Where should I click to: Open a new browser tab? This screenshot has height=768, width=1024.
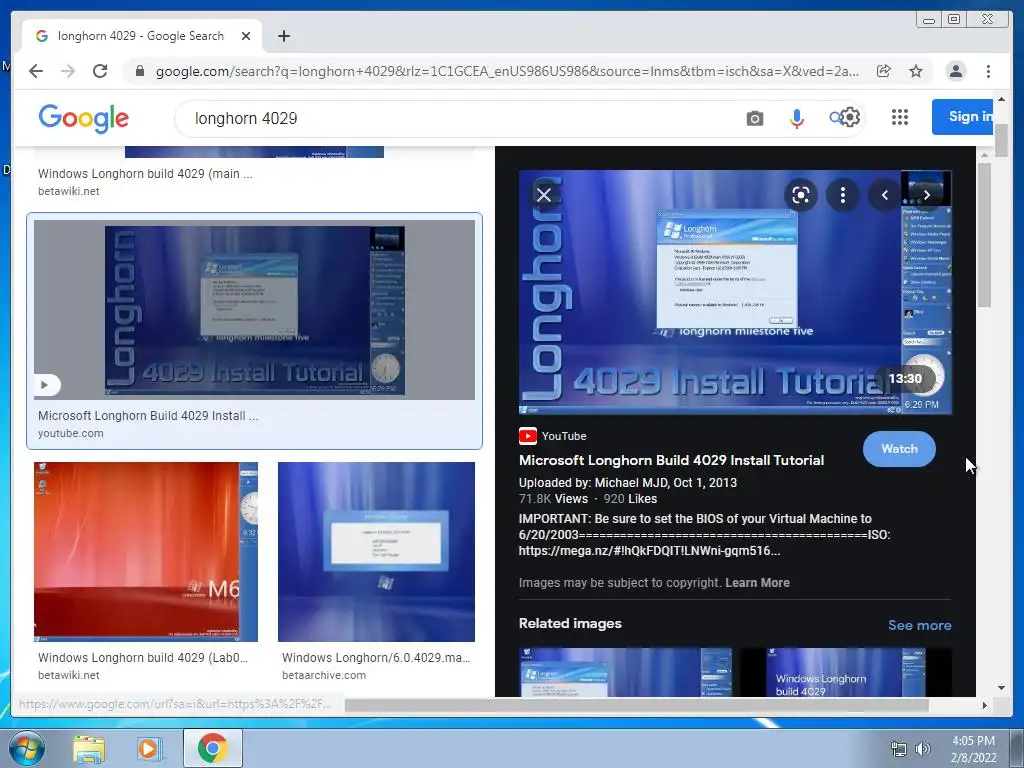click(283, 36)
